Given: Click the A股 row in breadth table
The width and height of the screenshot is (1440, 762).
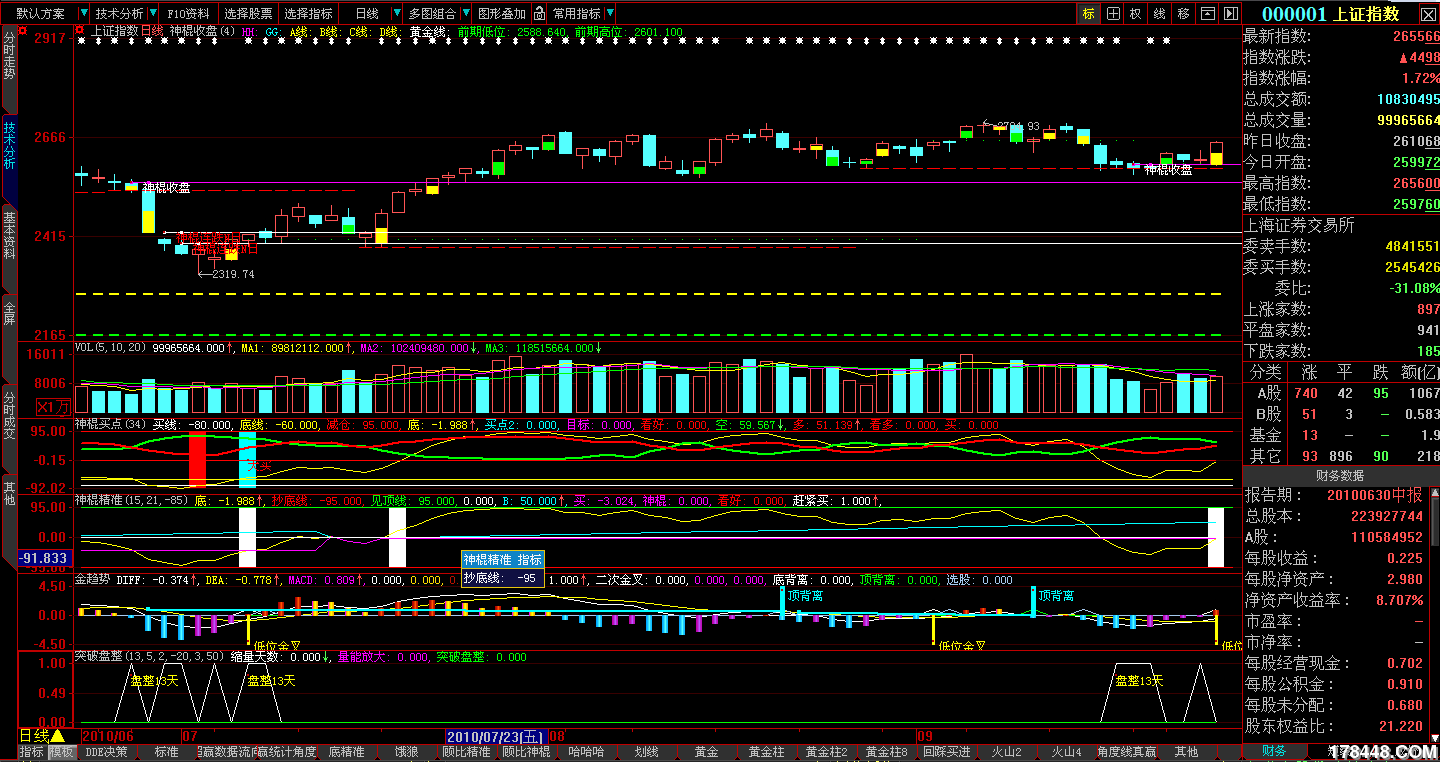Looking at the screenshot, I should point(1341,393).
